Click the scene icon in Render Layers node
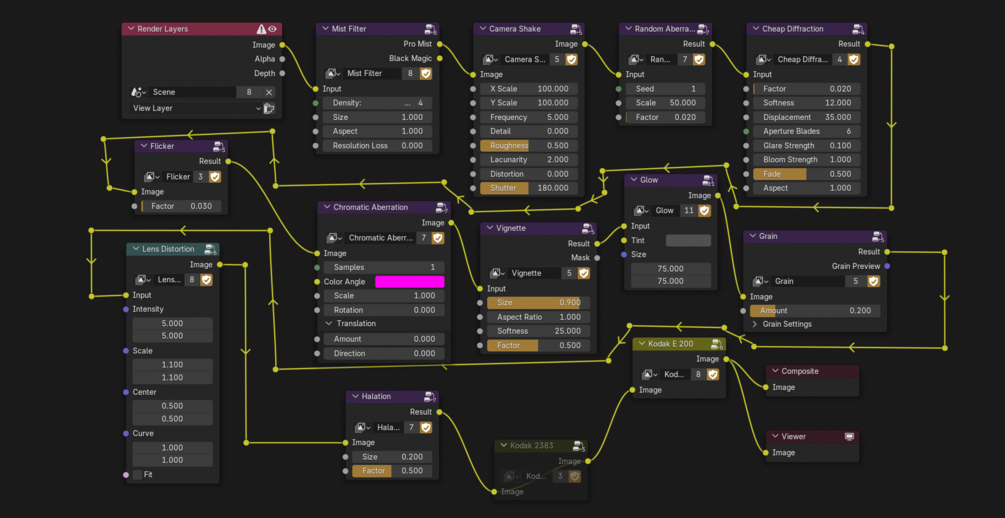The image size is (1005, 518). tap(136, 92)
